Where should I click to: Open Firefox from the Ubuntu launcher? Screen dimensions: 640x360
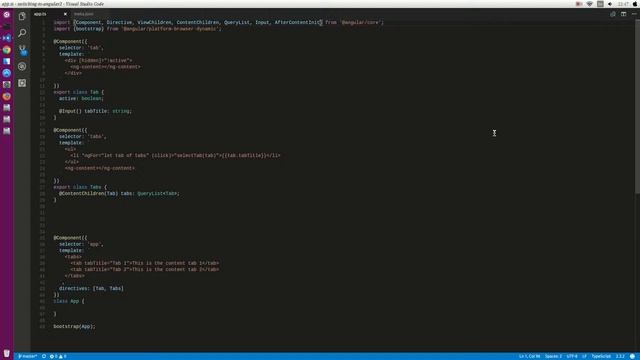7,96
